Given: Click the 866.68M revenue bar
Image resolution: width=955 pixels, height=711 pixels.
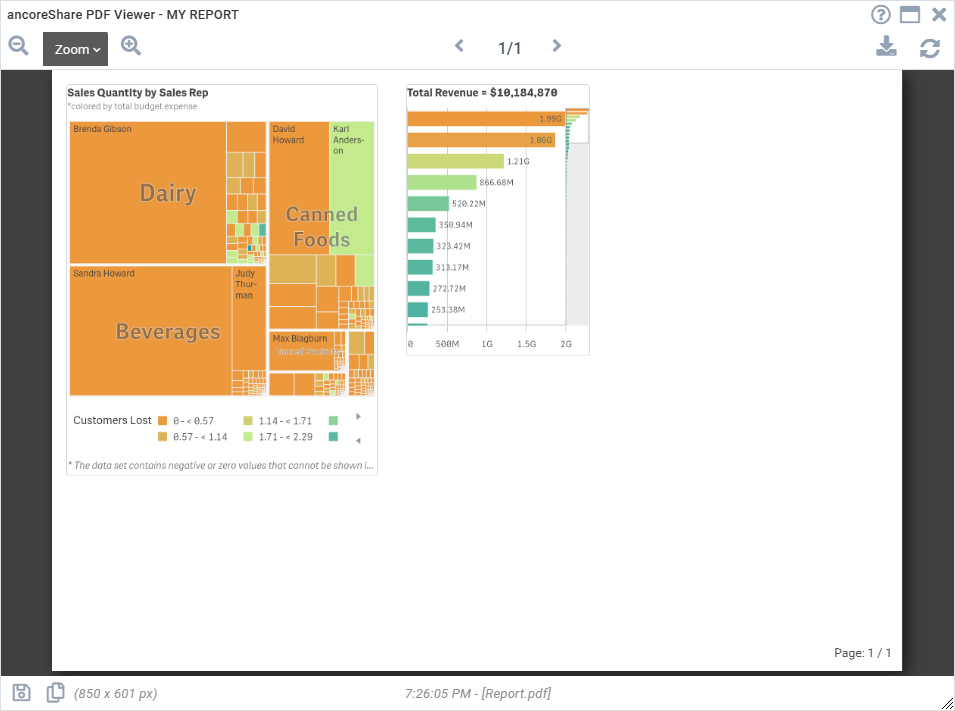Looking at the screenshot, I should pos(442,182).
